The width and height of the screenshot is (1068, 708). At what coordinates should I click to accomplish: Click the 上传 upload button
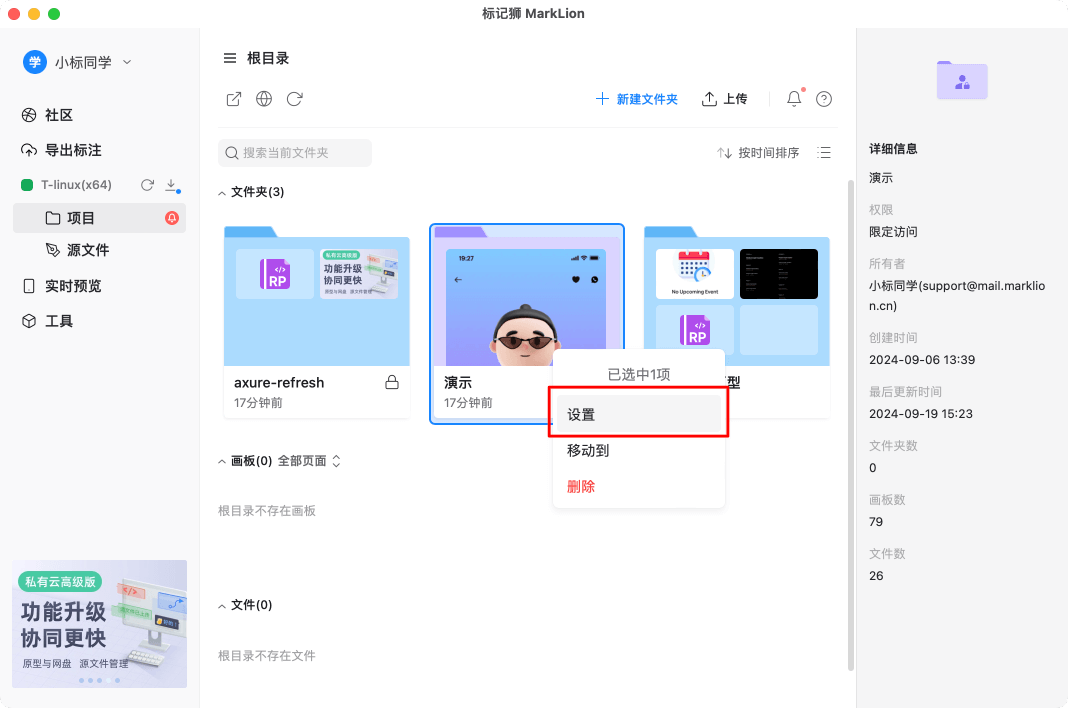click(x=725, y=99)
